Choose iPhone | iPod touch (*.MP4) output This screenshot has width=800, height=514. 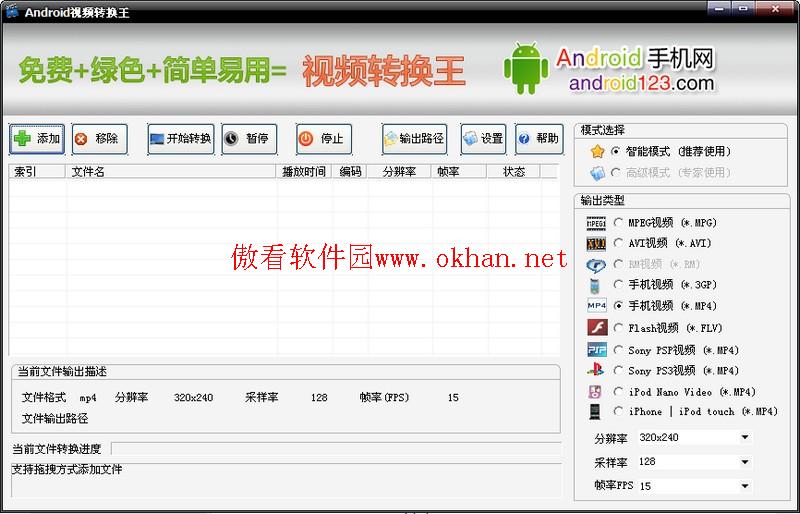click(618, 411)
